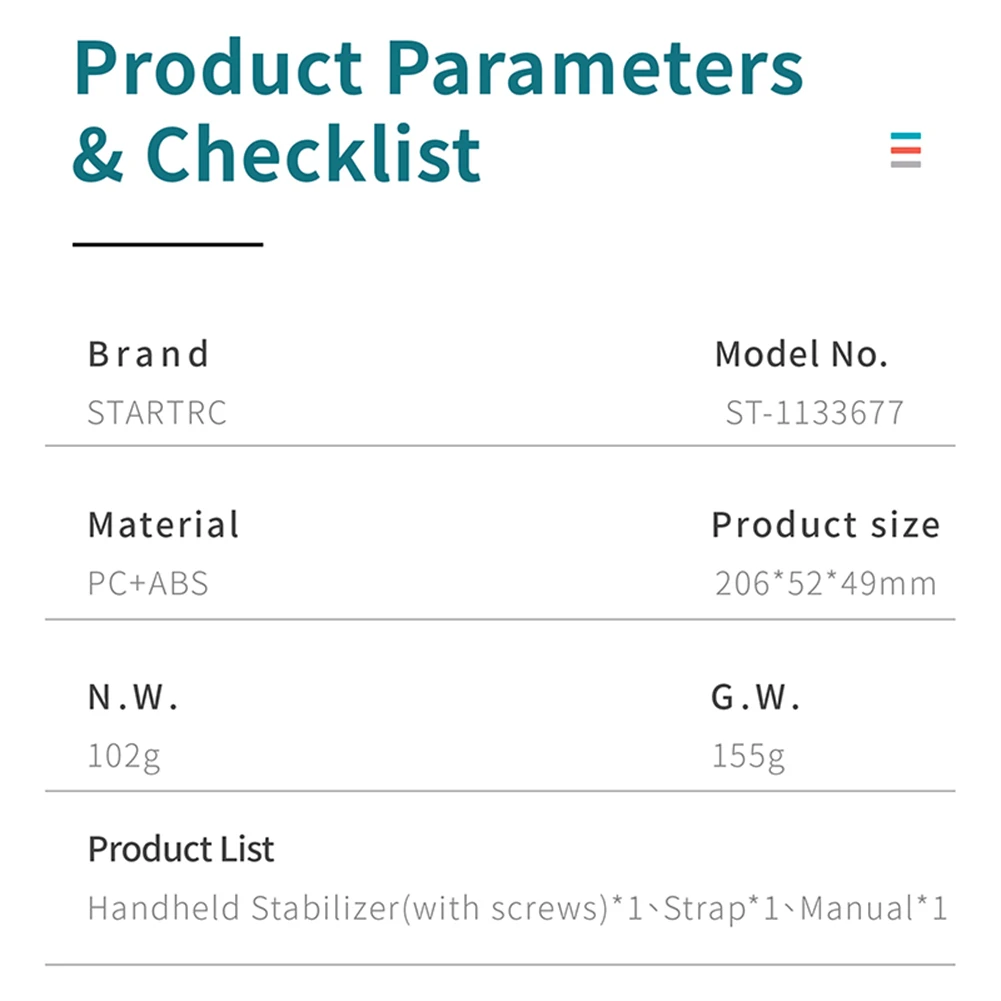This screenshot has height=1001, width=1001.
Task: Click the three-striped colored menu icon
Action: [x=905, y=149]
